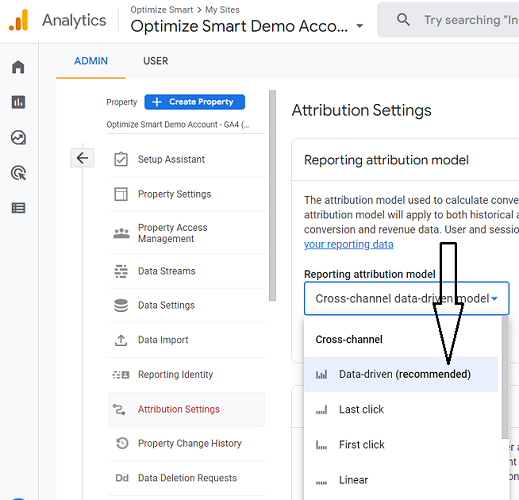Click 'Optimize Smart' breadcrumb text
Screen dimensions: 519x500
tap(162, 10)
